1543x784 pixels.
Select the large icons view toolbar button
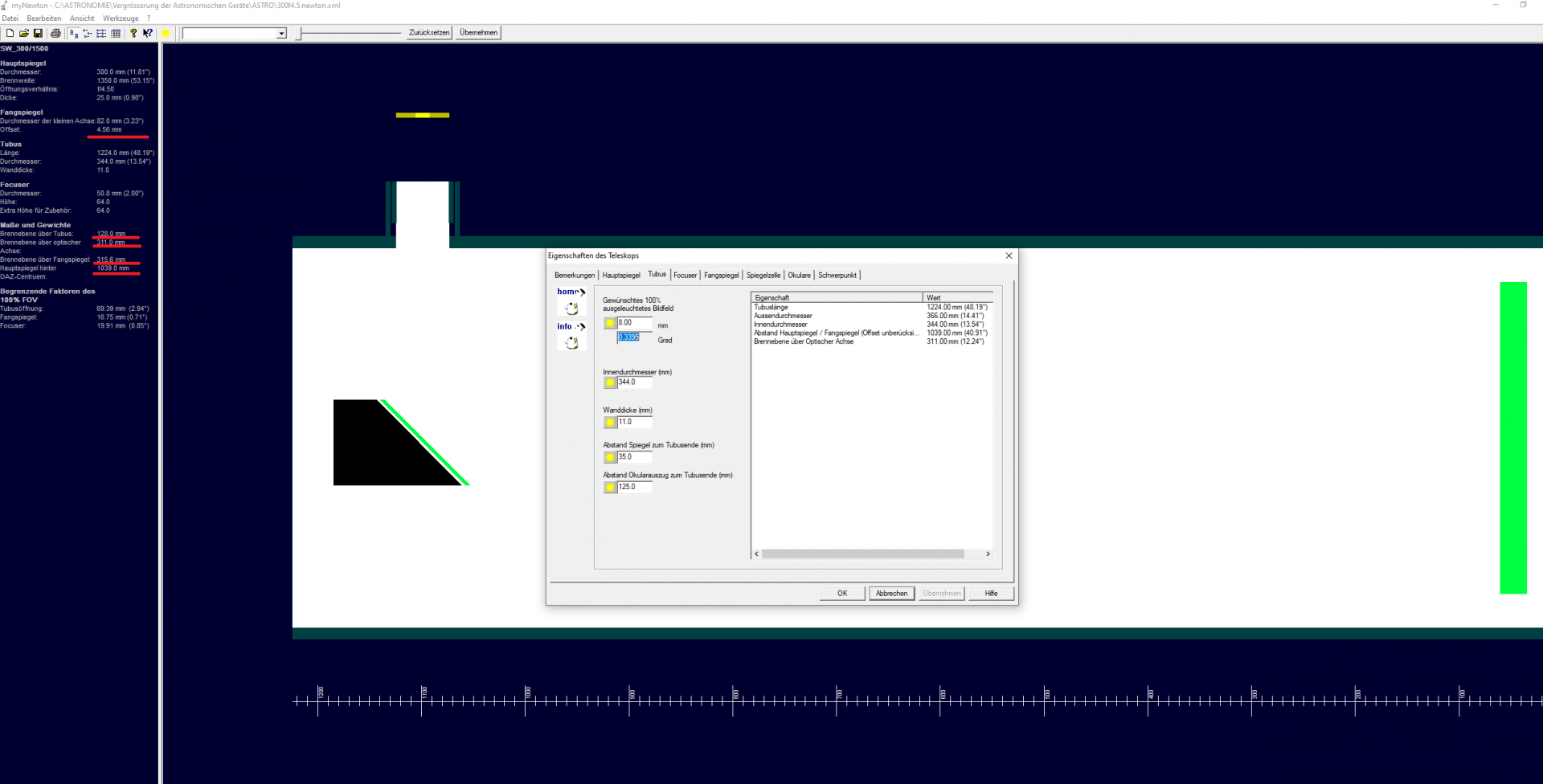(x=73, y=33)
